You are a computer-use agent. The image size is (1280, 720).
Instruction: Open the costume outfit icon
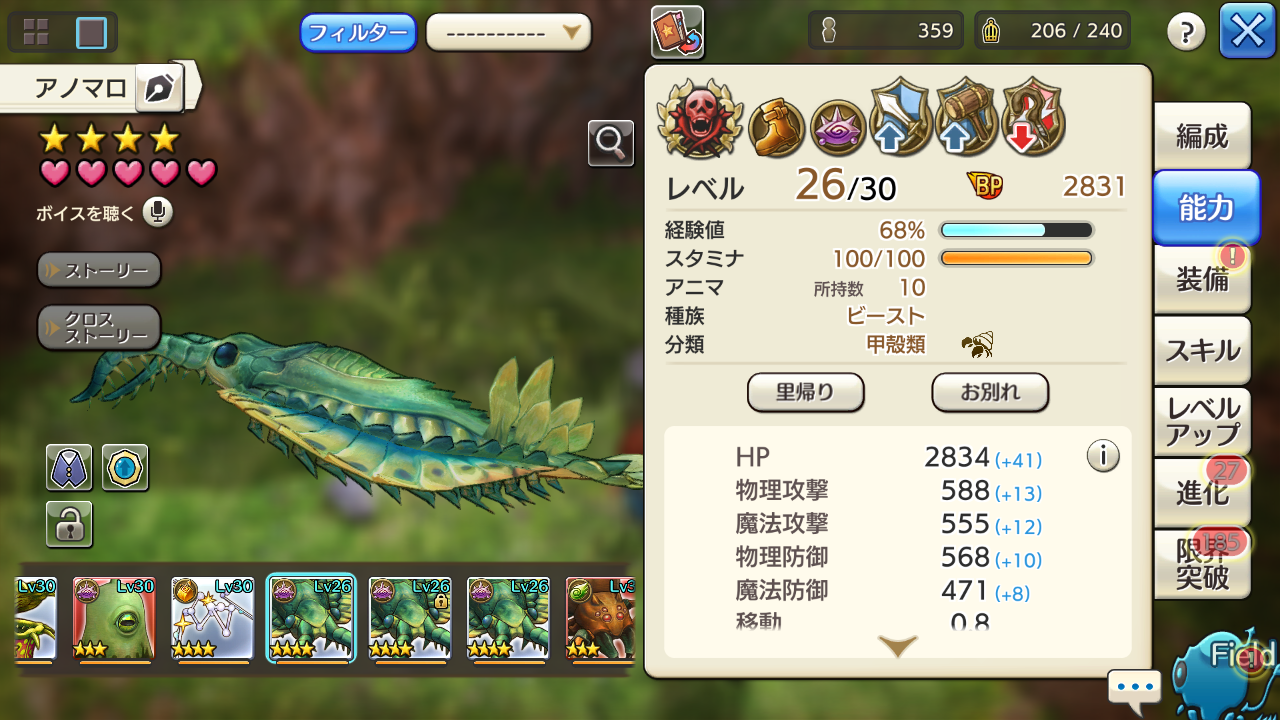coord(69,467)
